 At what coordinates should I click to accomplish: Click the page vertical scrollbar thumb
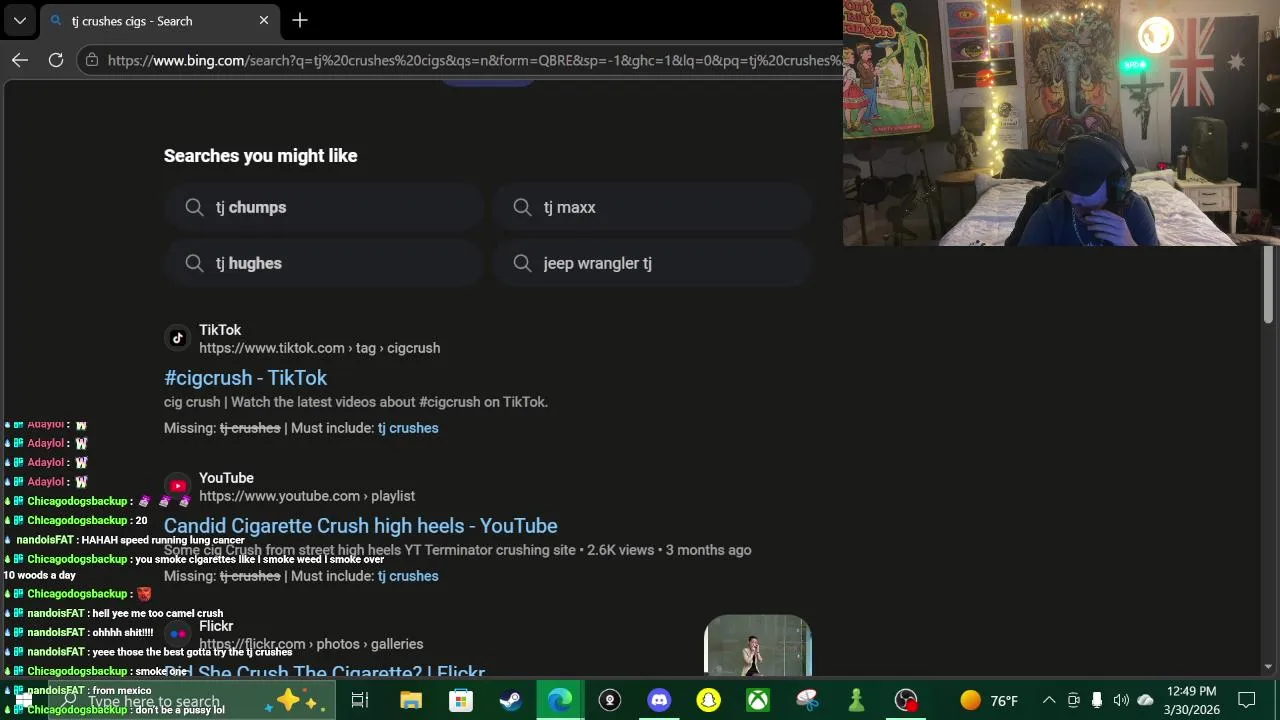click(x=1268, y=285)
